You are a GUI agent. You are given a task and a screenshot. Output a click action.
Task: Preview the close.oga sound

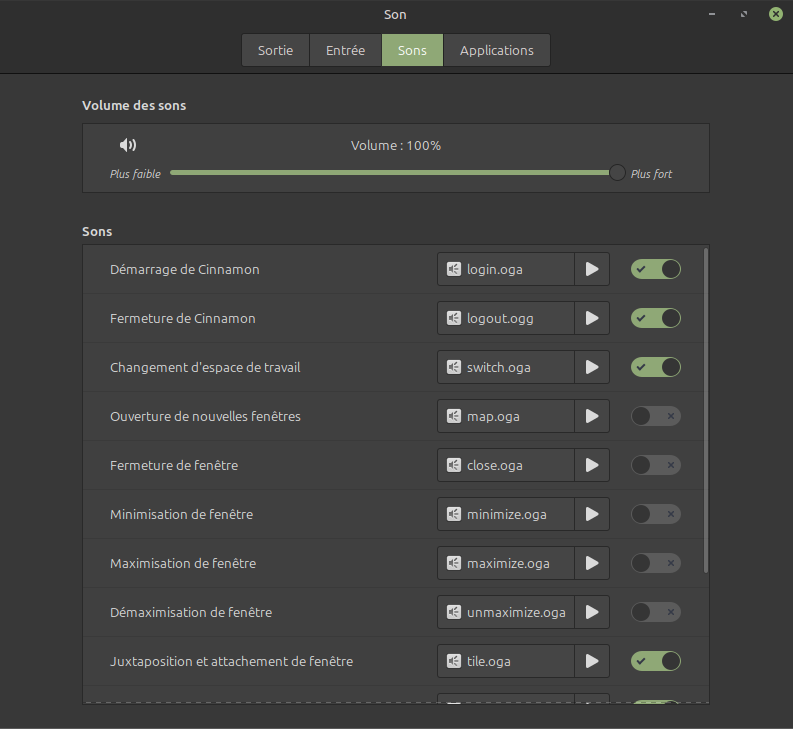(592, 465)
